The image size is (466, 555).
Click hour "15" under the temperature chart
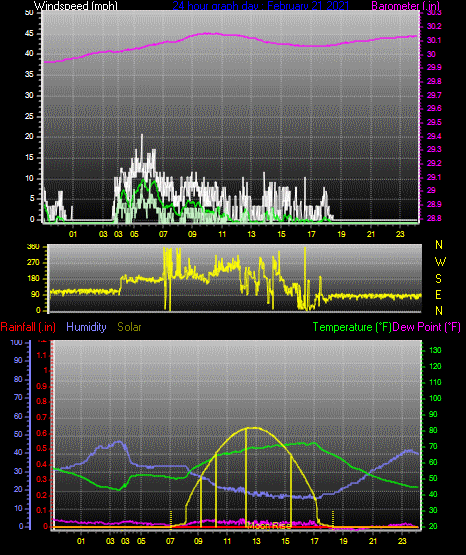(285, 541)
